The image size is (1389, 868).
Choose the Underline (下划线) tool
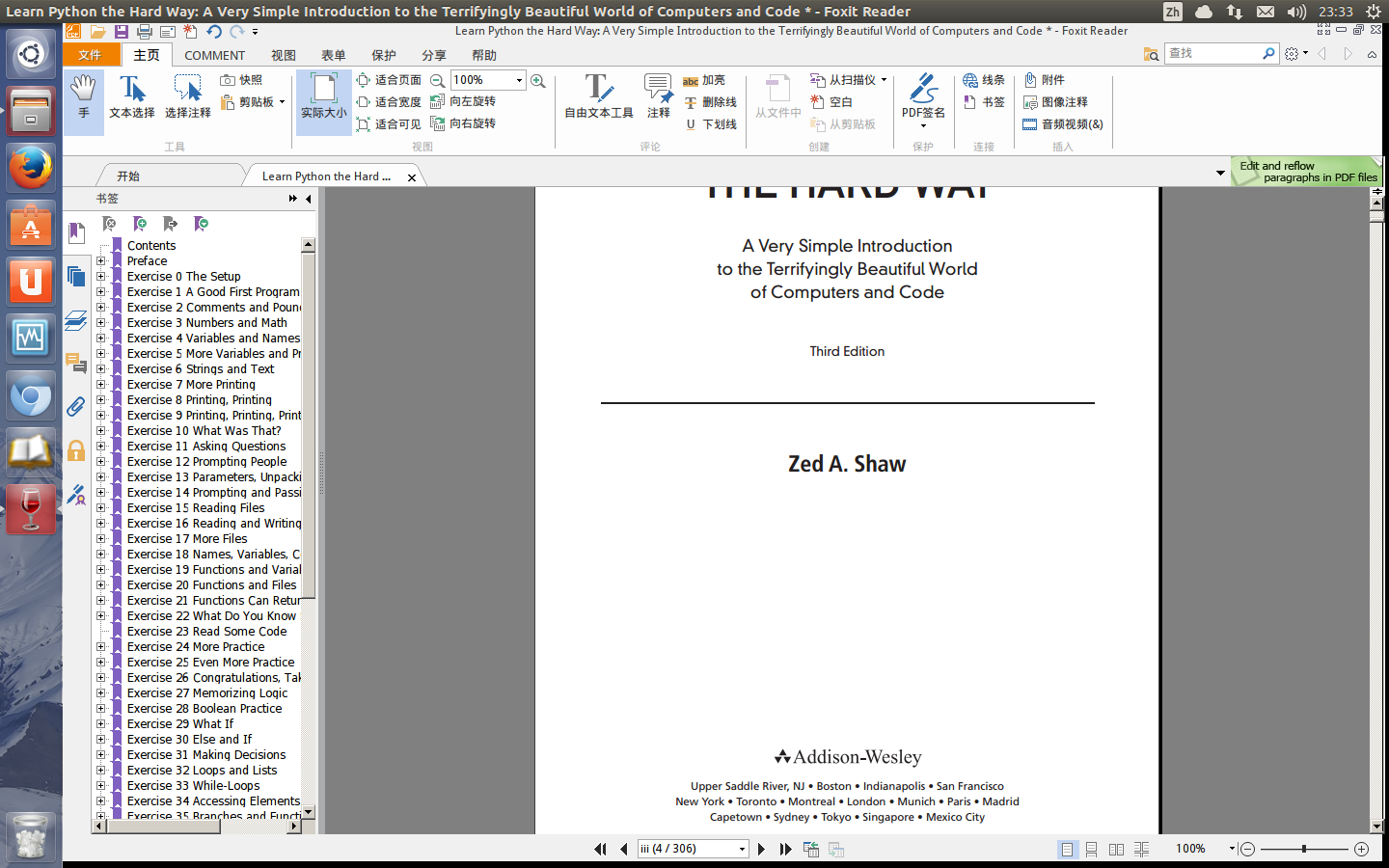(710, 124)
